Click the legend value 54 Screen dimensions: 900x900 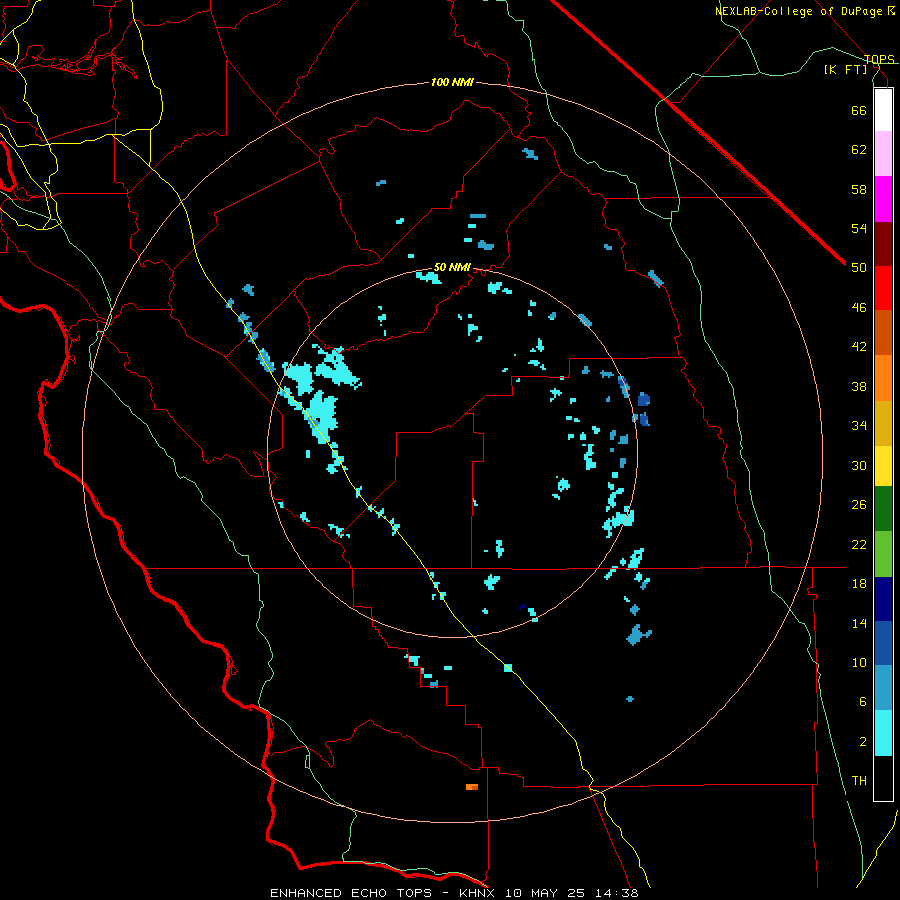[x=859, y=228]
